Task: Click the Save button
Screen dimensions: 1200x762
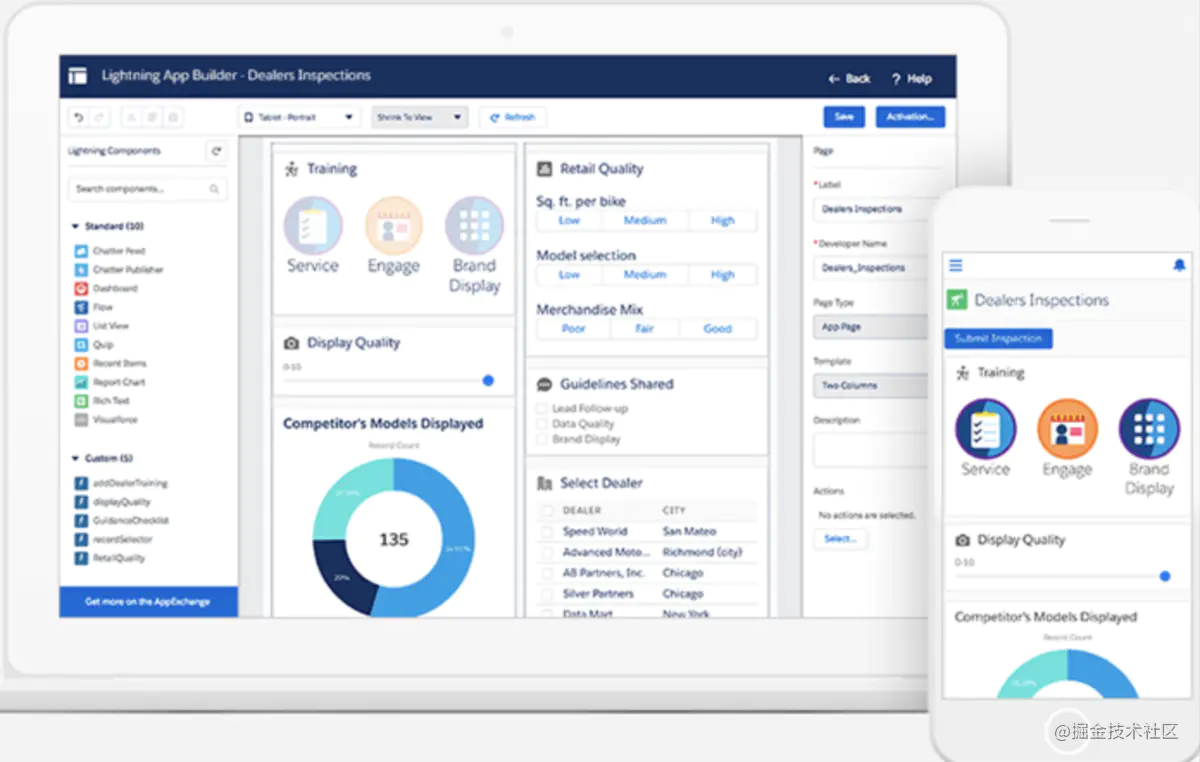Action: click(844, 117)
